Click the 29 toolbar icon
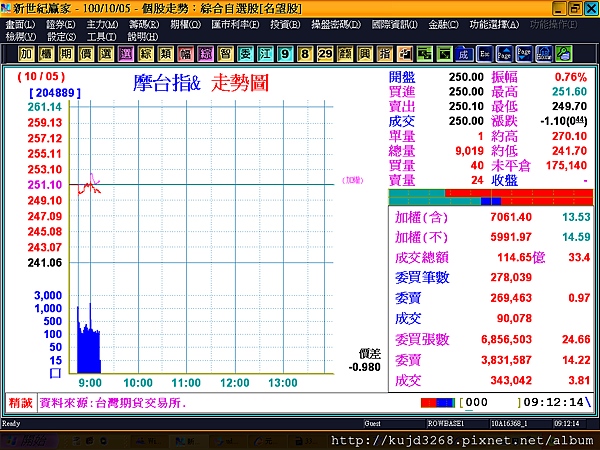Image resolution: width=600 pixels, height=450 pixels. click(x=325, y=54)
